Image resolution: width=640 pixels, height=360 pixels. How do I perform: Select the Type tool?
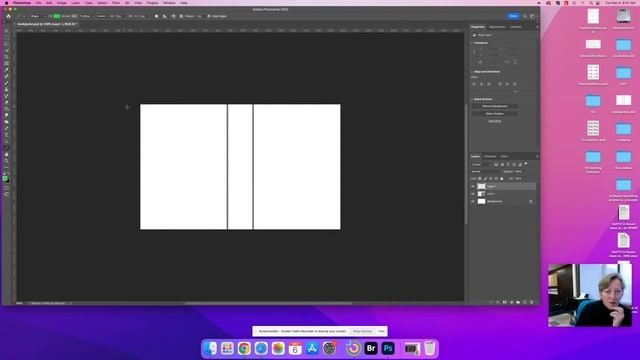pyautogui.click(x=7, y=135)
